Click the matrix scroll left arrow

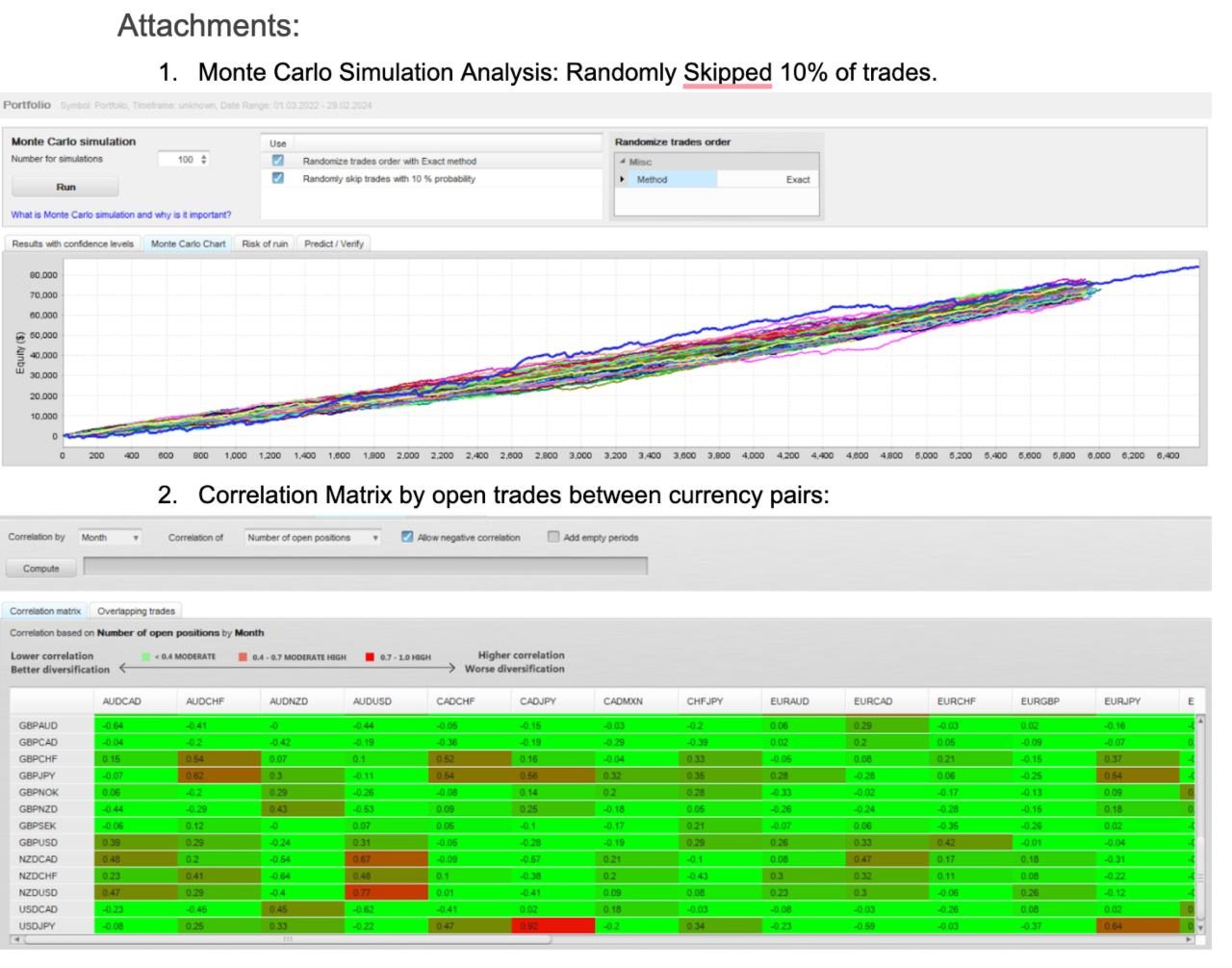pos(15,939)
